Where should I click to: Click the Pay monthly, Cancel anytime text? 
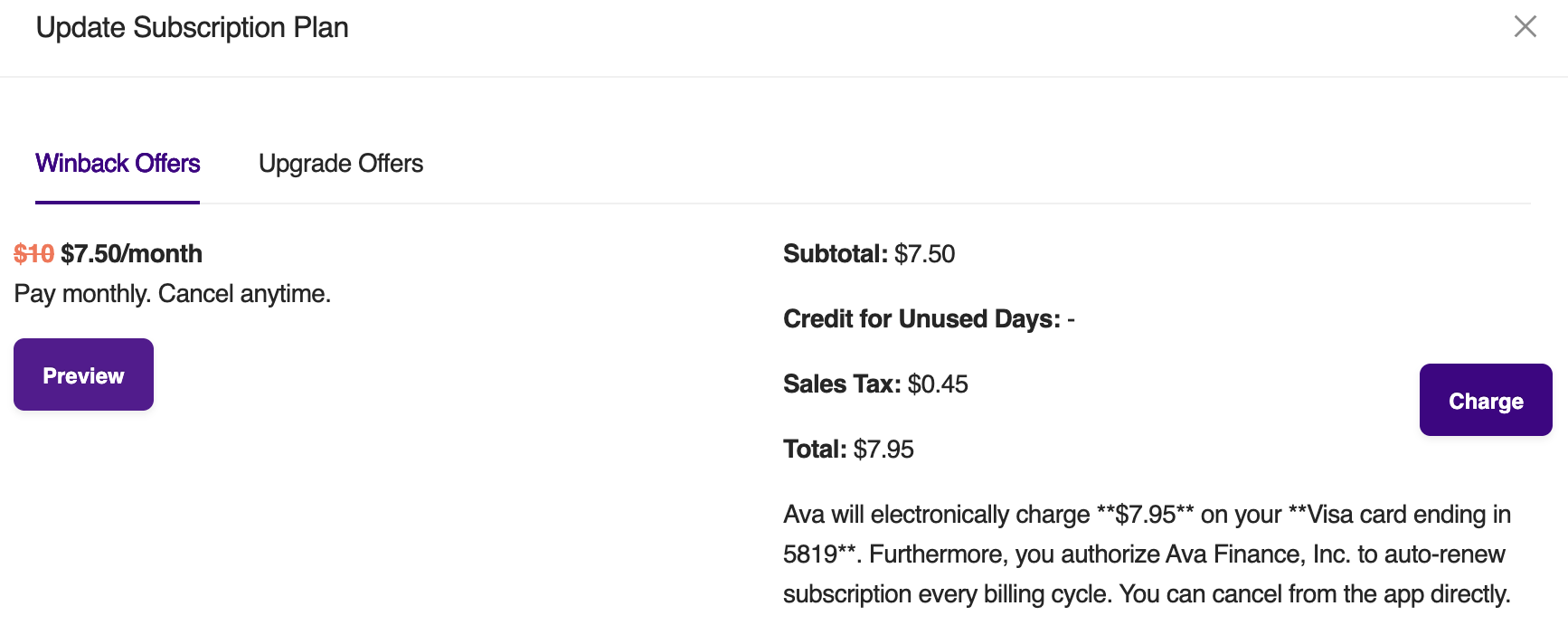pos(172,294)
